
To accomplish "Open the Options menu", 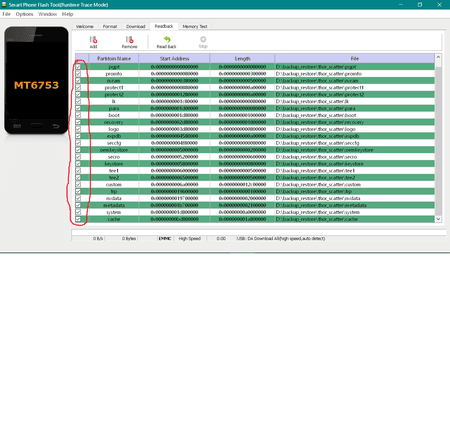I will 24,14.
